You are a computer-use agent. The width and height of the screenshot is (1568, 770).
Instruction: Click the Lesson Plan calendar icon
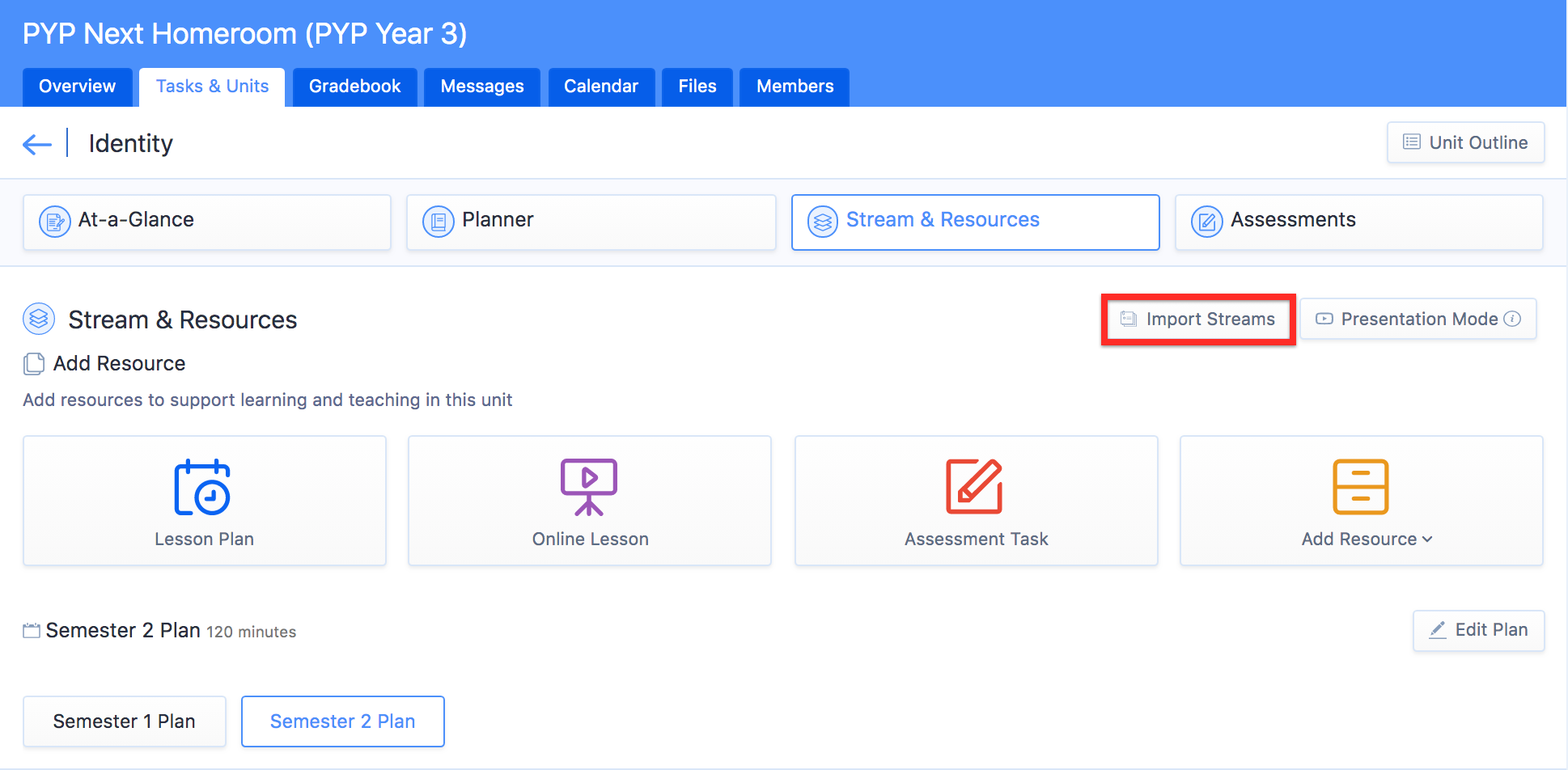pos(202,487)
